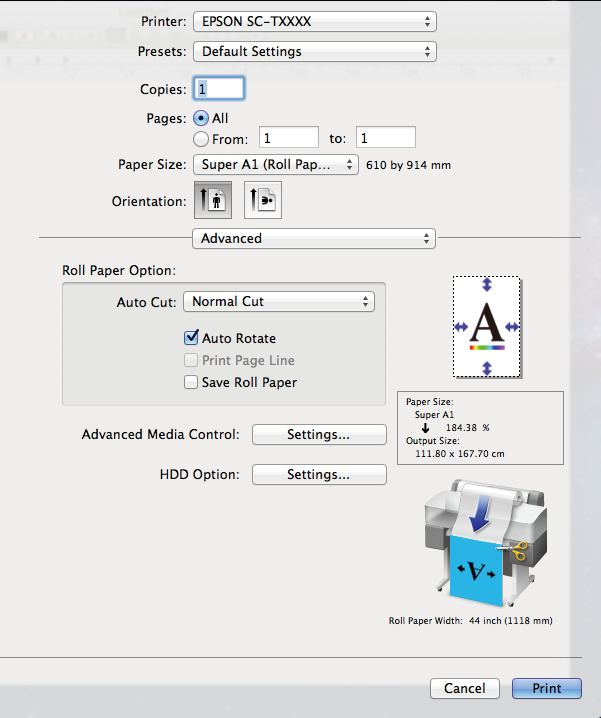Click the Roll Paper Option label
601x718 pixels.
tap(119, 271)
